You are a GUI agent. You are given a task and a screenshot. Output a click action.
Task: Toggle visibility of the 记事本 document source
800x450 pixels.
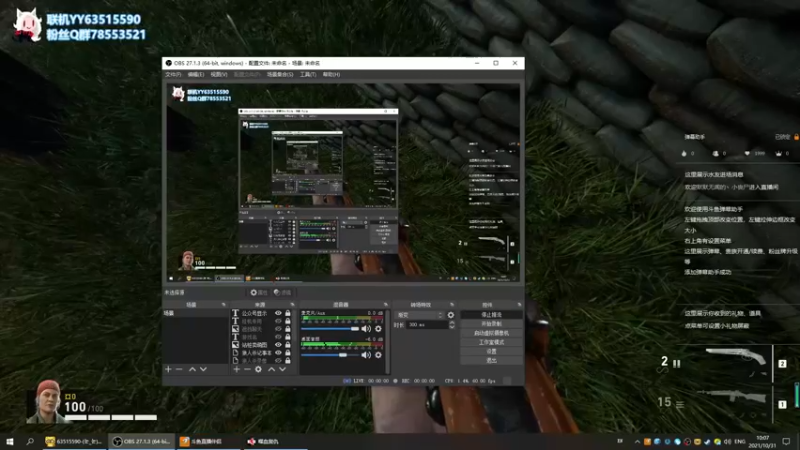[x=278, y=353]
